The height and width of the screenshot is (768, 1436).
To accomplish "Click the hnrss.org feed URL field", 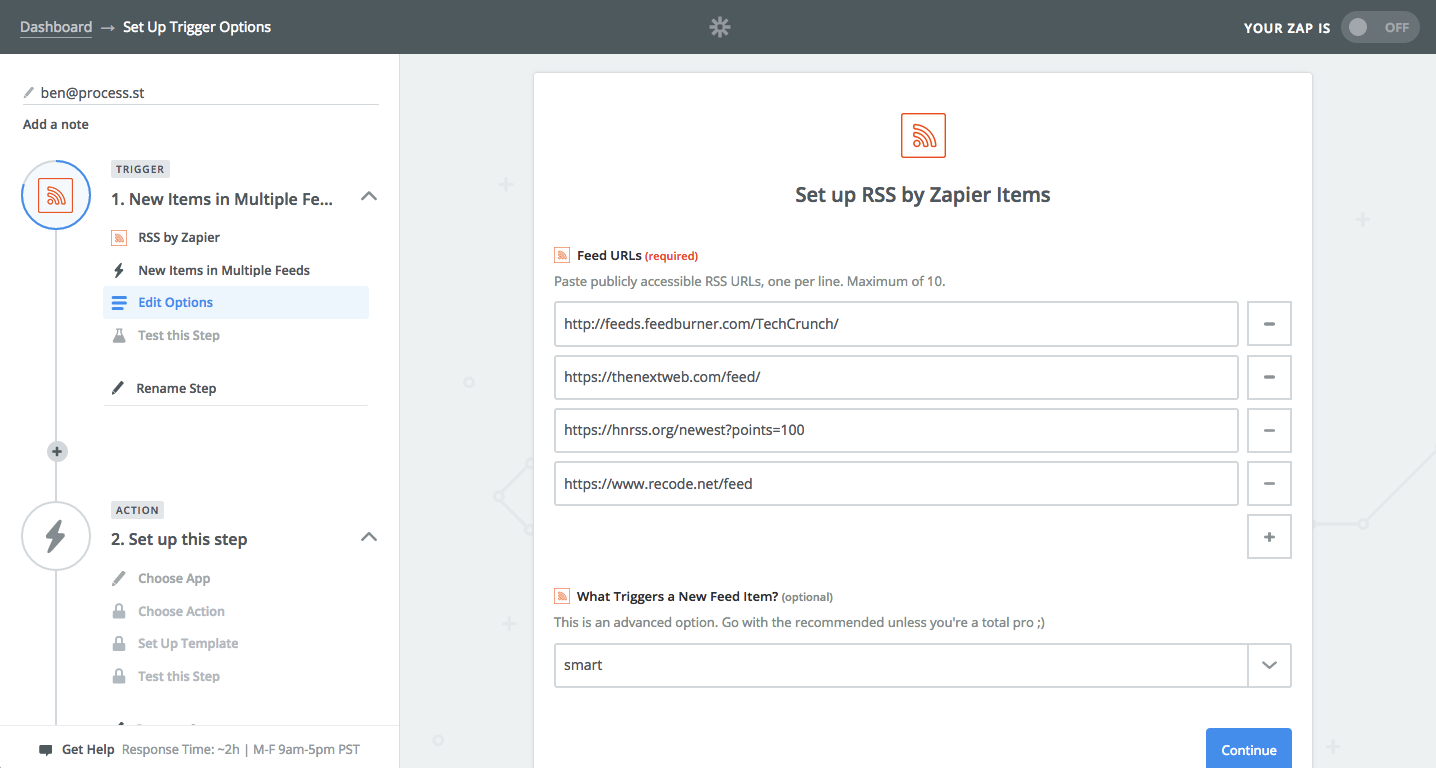I will pos(896,430).
